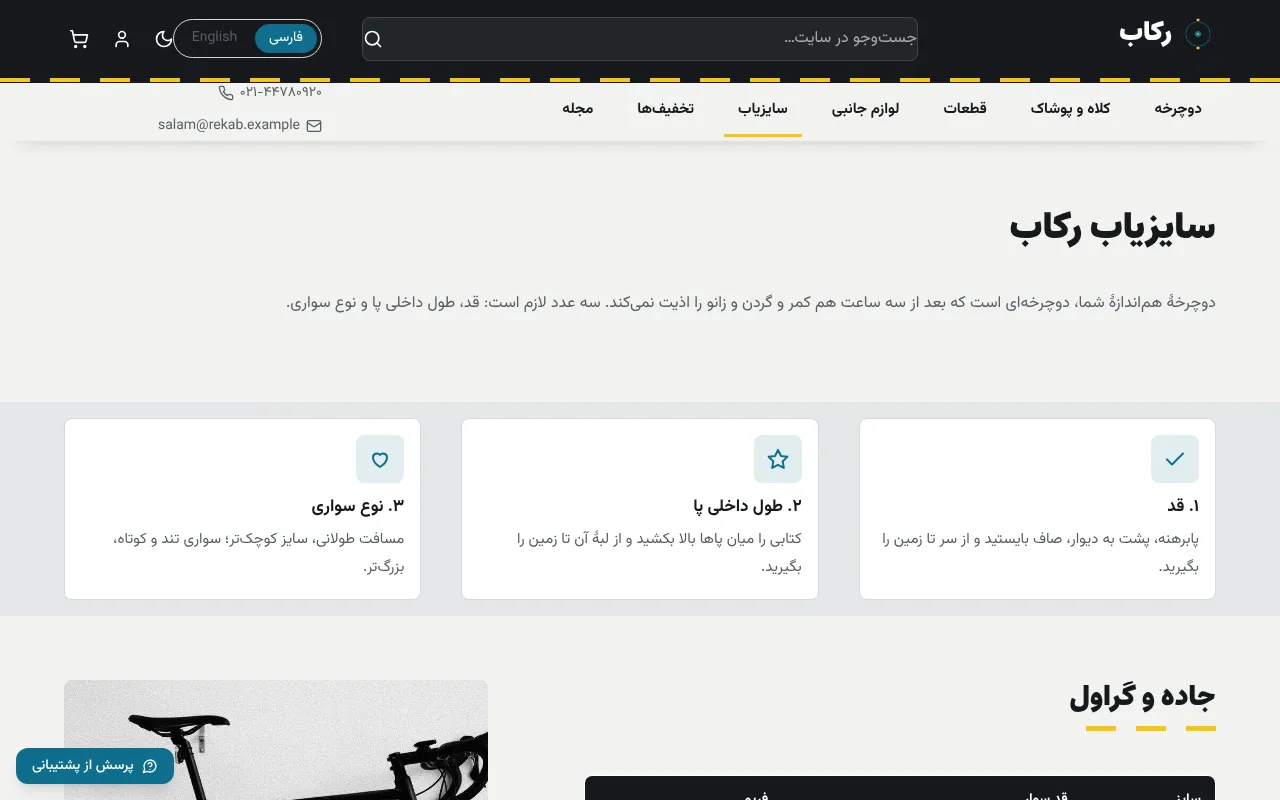Toggle dark mode with the moon icon

coord(164,39)
